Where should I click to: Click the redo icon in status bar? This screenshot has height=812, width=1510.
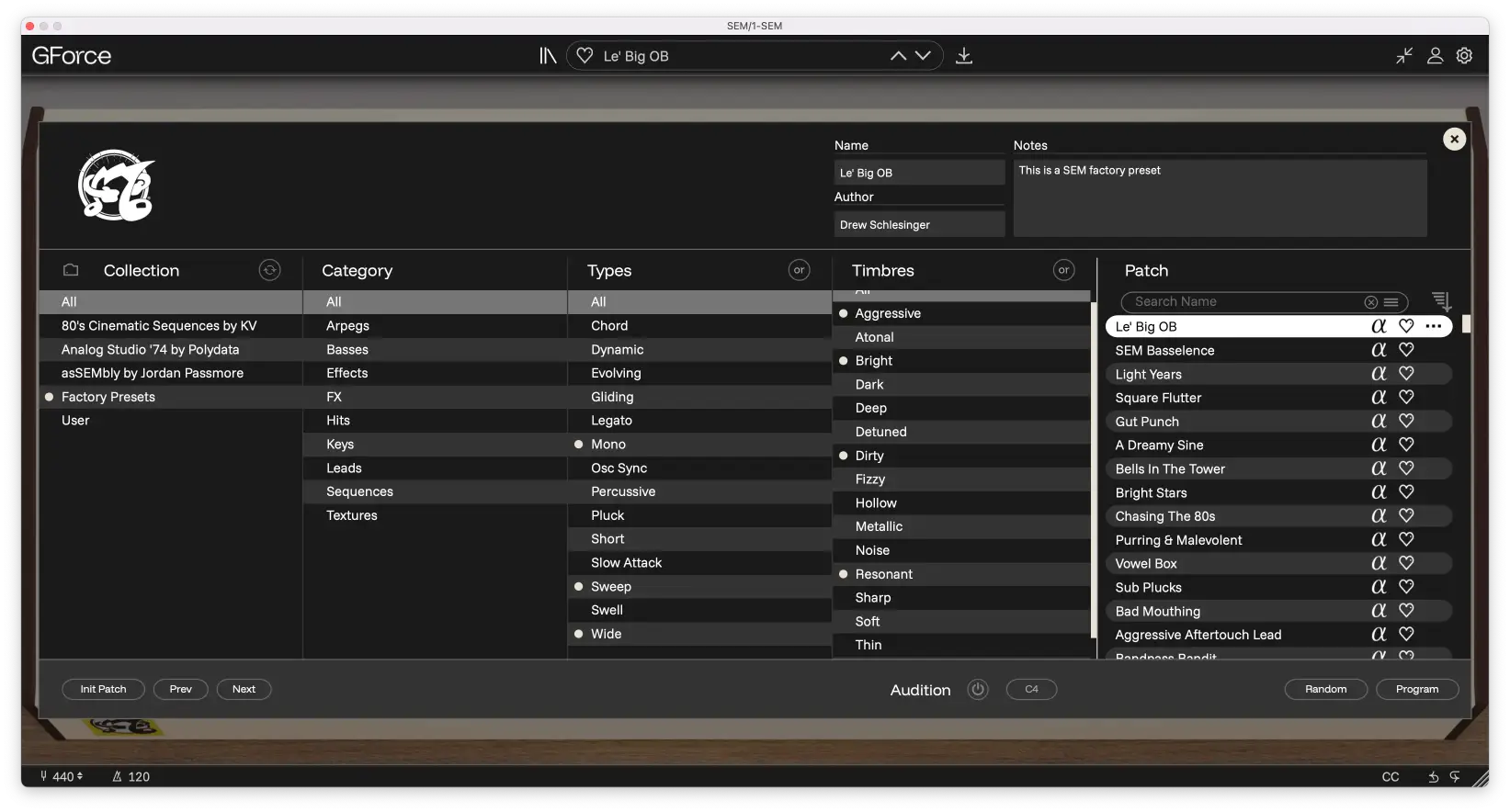click(1455, 777)
